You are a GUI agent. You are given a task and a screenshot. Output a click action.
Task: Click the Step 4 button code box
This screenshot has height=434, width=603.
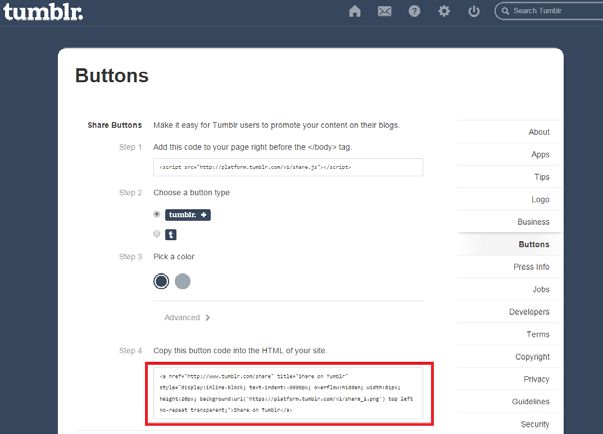tap(288, 393)
